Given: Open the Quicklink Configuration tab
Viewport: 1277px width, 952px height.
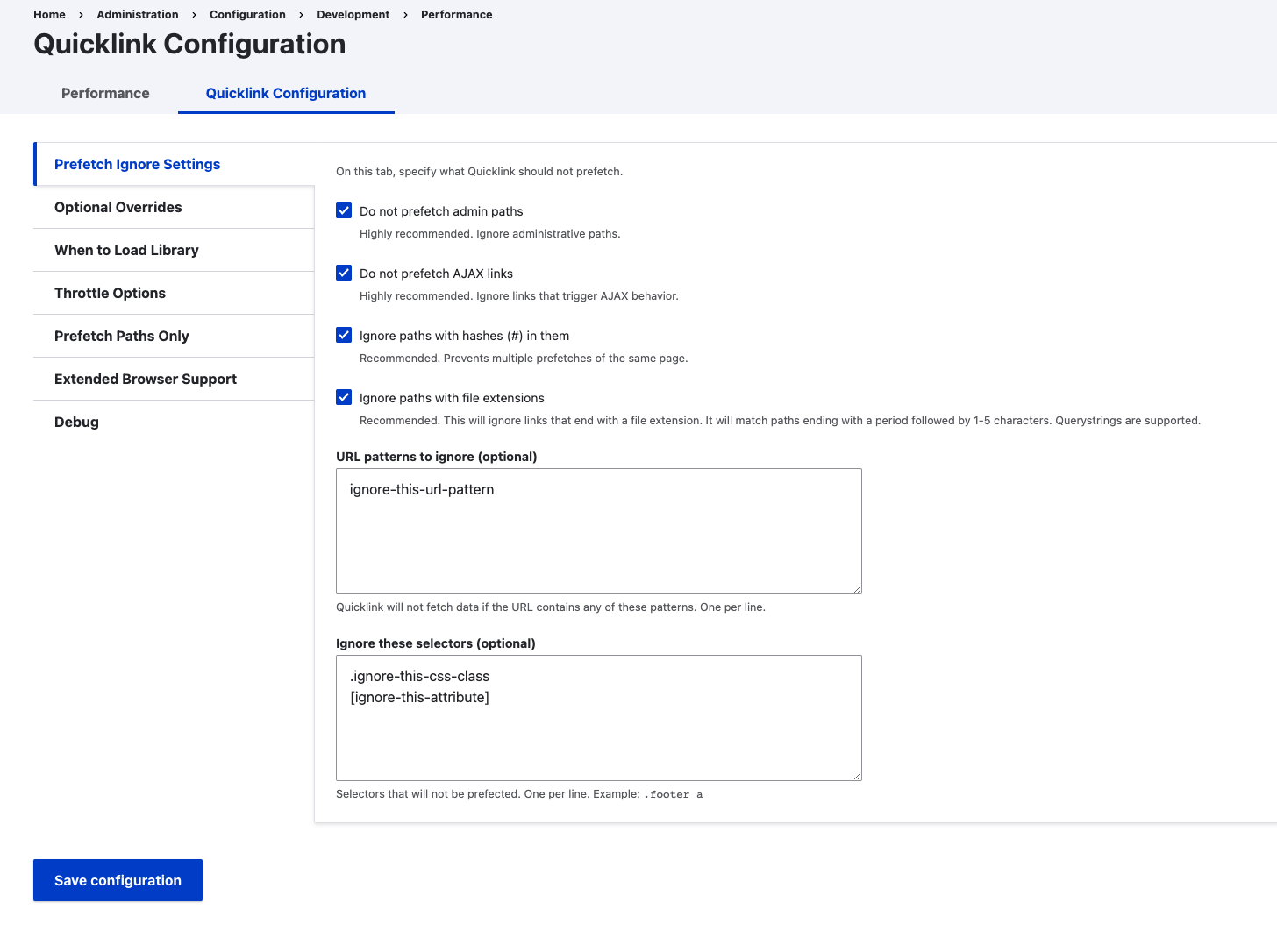Looking at the screenshot, I should [x=285, y=93].
